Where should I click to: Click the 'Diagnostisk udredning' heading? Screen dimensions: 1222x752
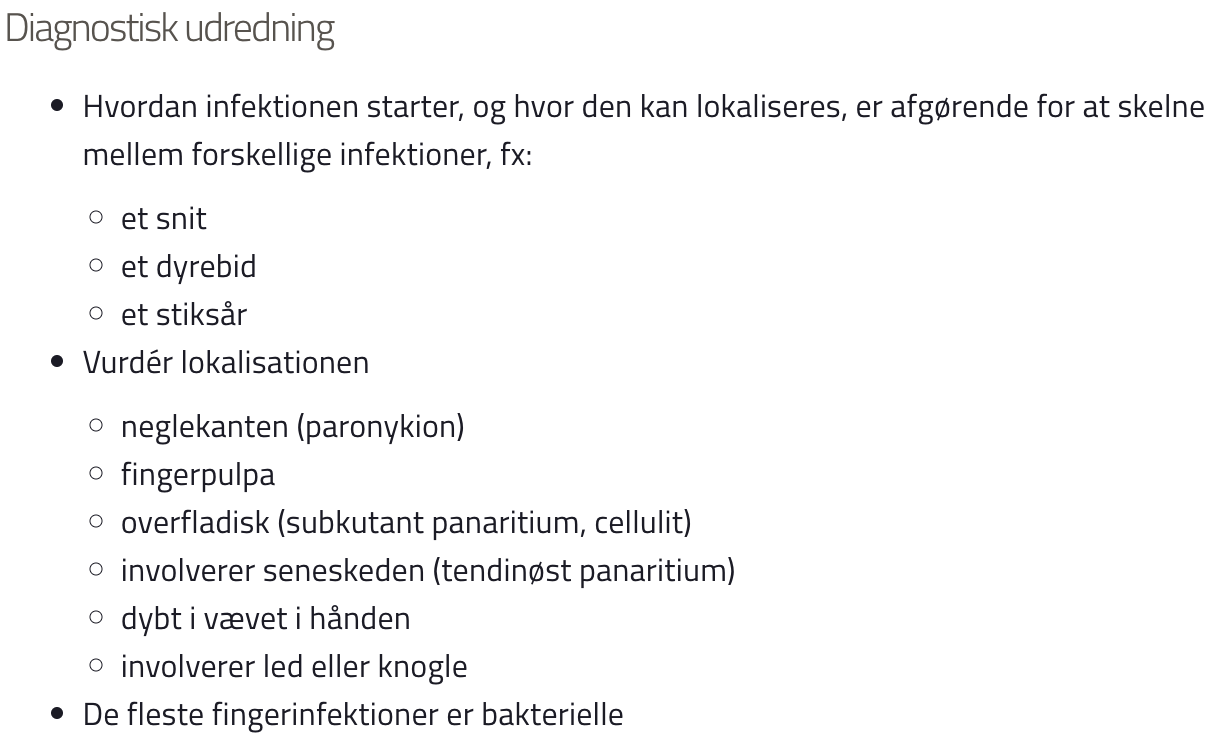point(170,29)
